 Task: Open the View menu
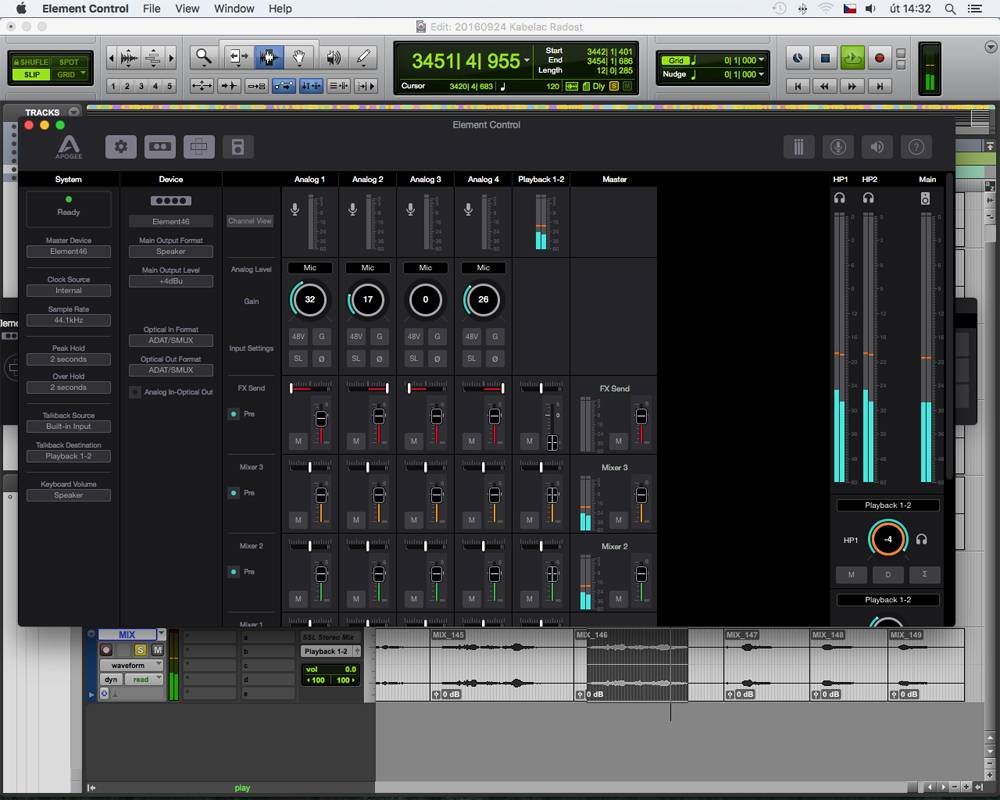(188, 9)
